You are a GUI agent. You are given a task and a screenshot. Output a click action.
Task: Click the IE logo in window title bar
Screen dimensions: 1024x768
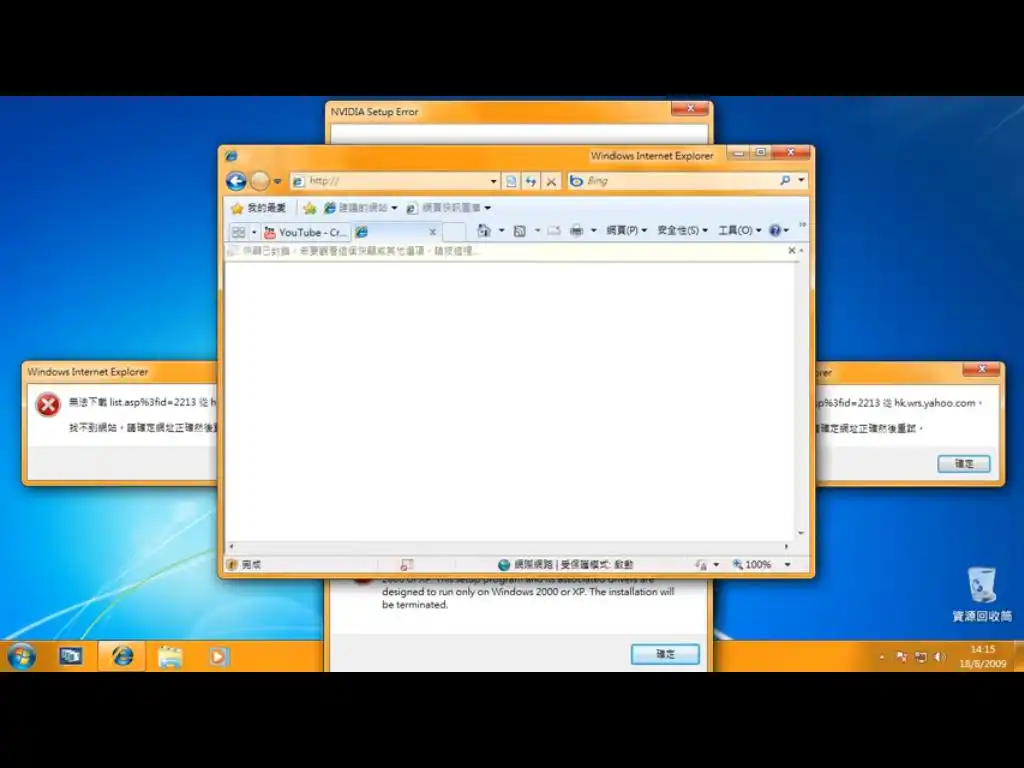click(x=231, y=156)
